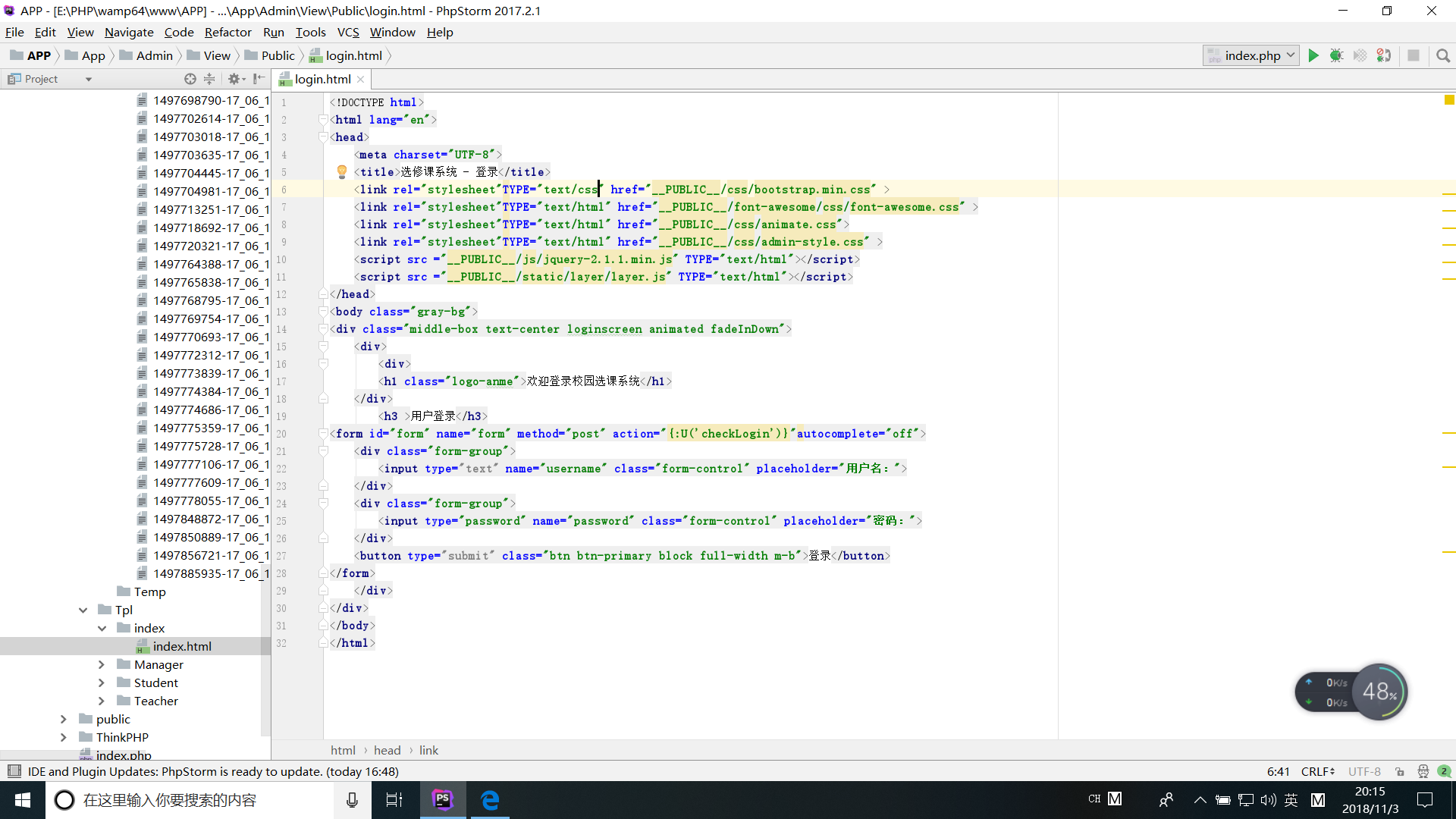Click the scroll-from-source target icon
The height and width of the screenshot is (819, 1456).
point(190,79)
